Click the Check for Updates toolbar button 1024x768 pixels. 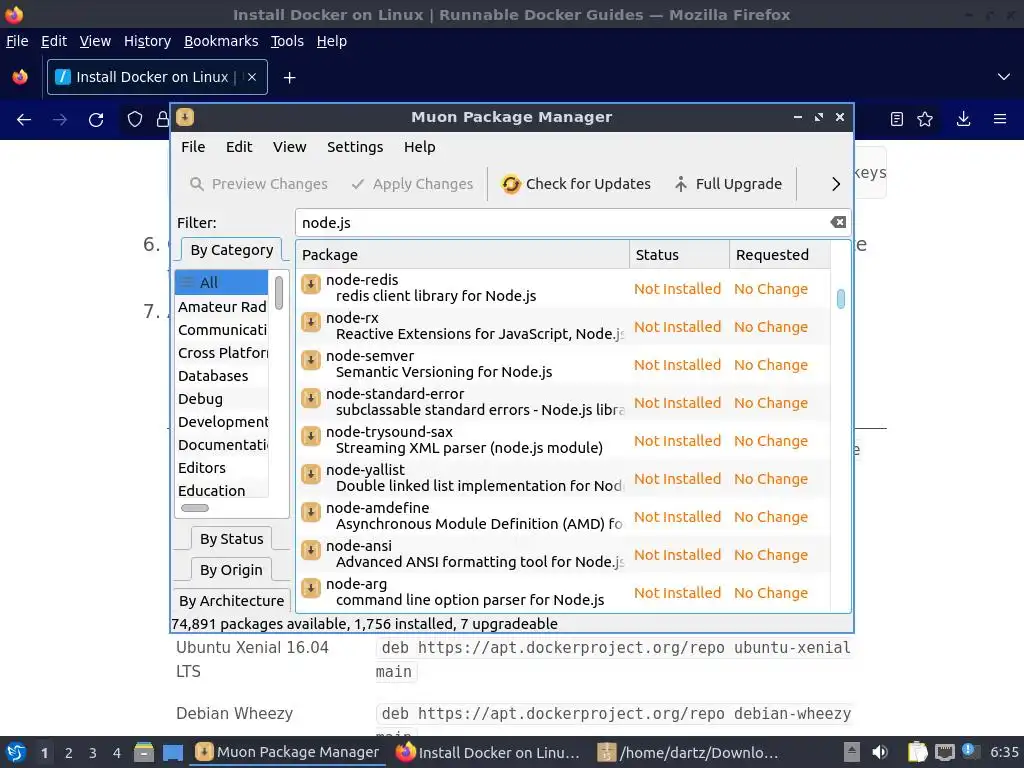click(576, 184)
